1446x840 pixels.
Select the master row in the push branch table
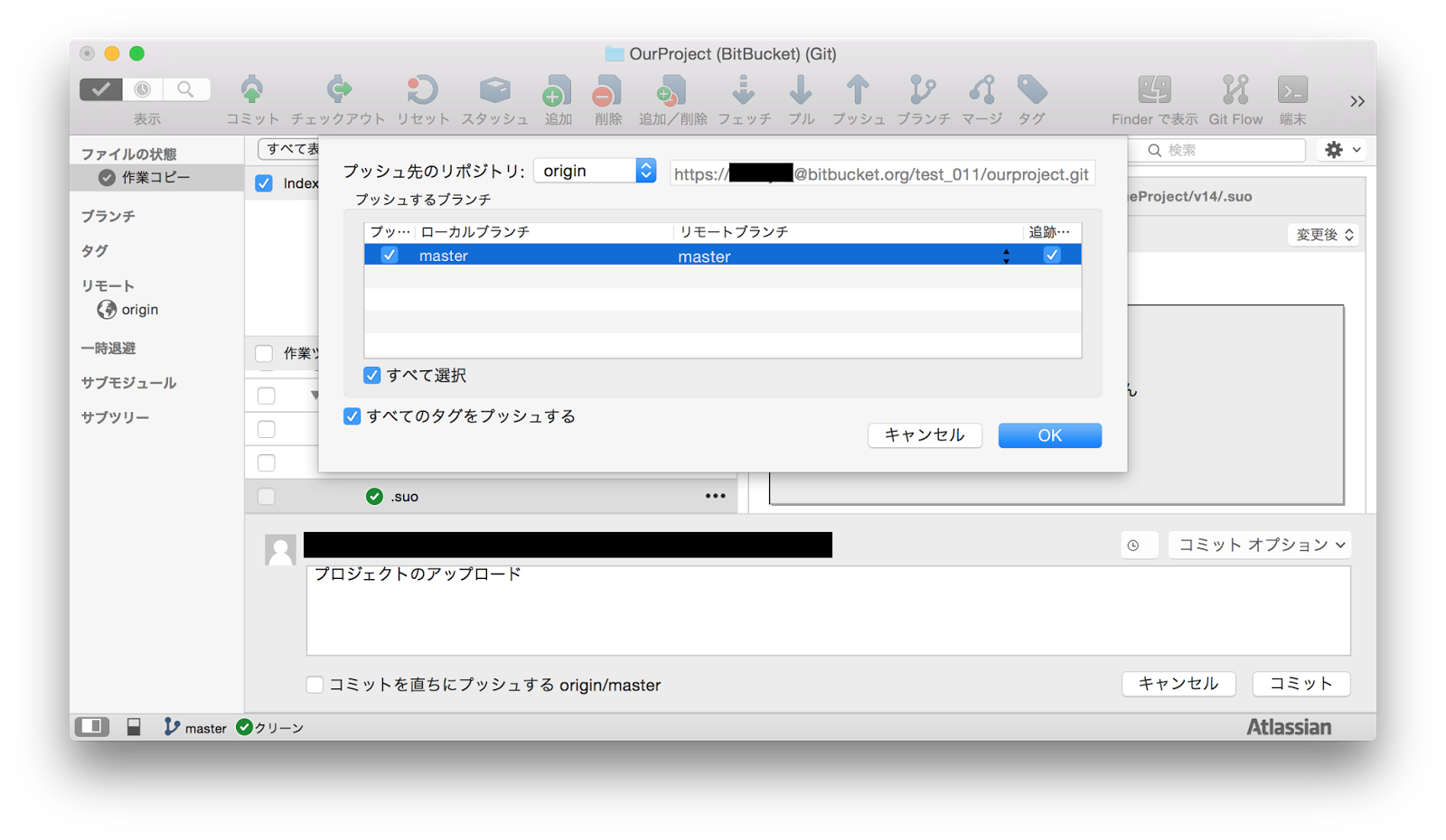coord(722,255)
